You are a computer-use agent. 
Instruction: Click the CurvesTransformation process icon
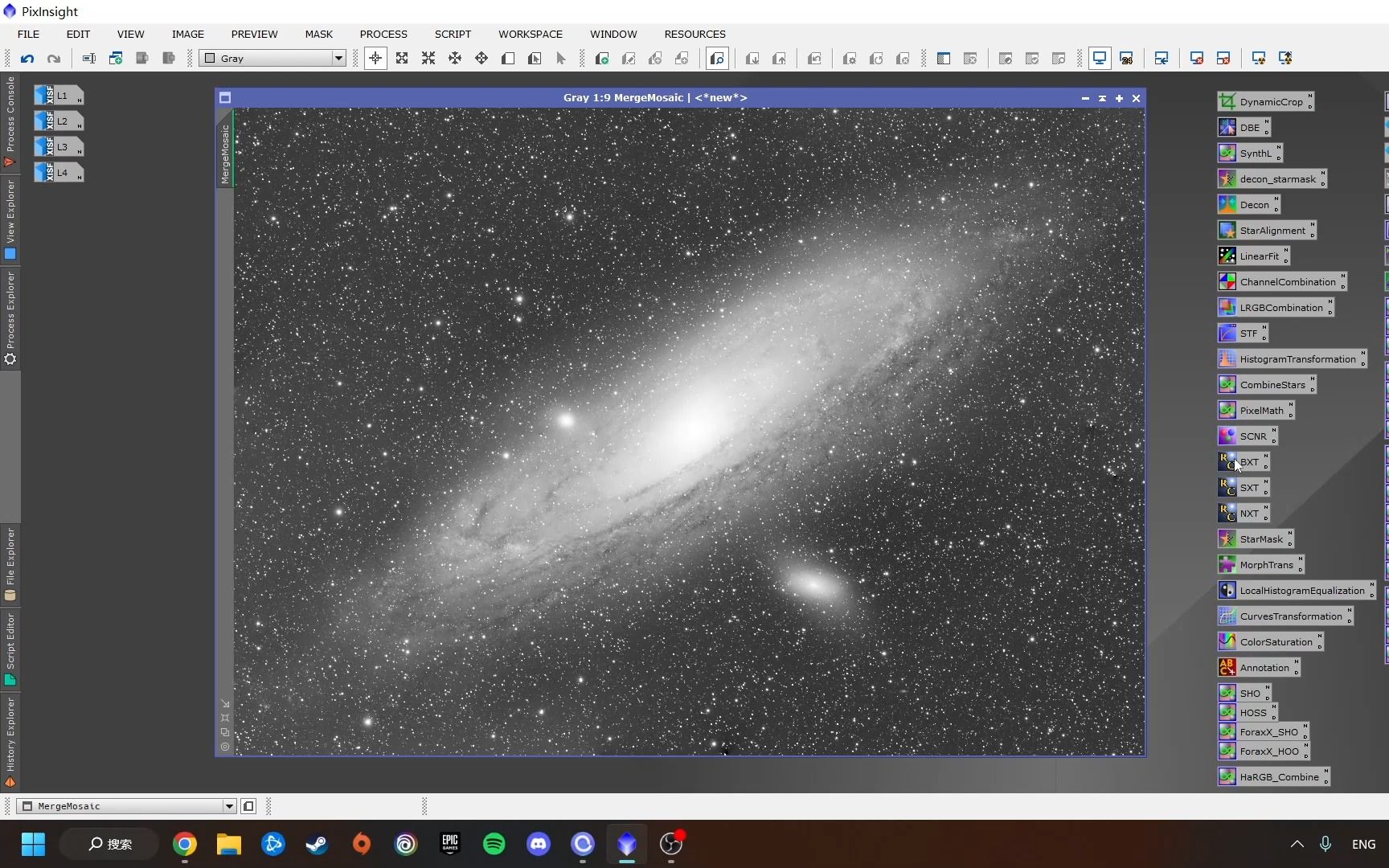click(x=1285, y=616)
